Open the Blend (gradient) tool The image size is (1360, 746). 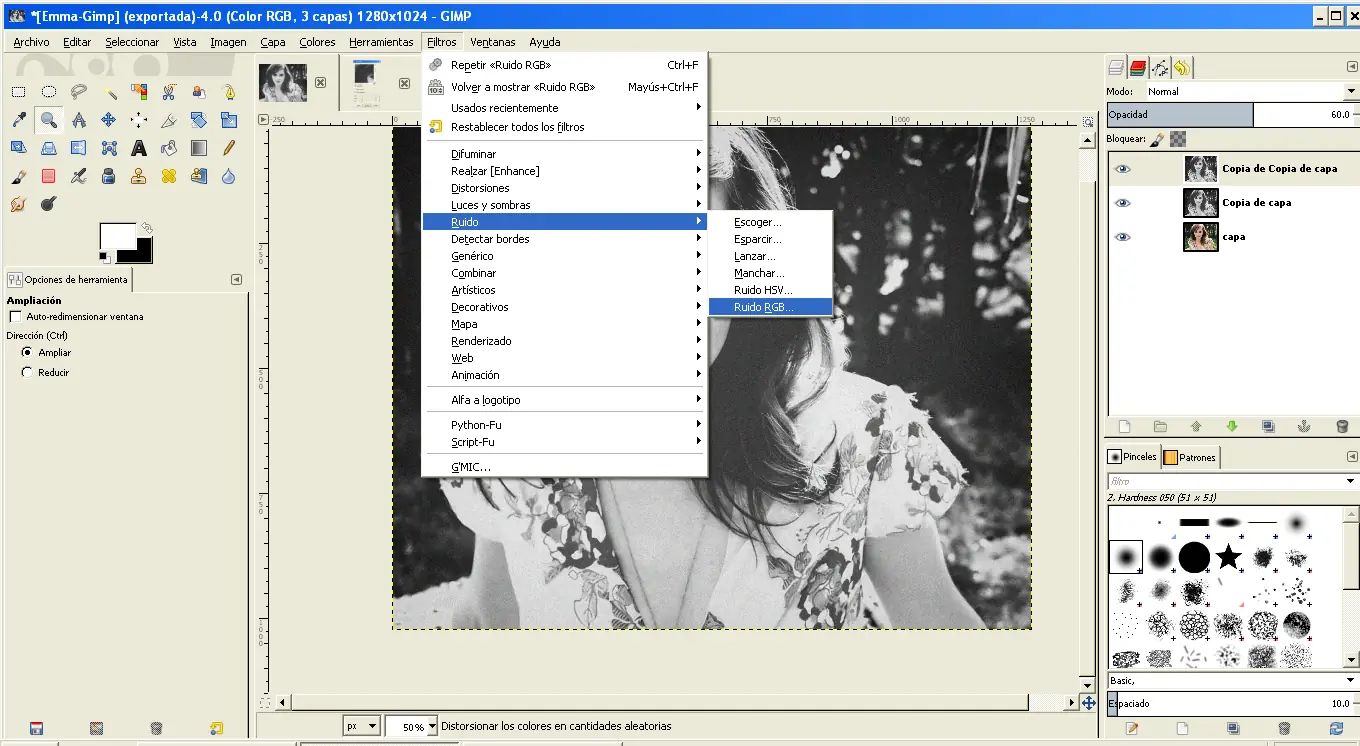199,148
